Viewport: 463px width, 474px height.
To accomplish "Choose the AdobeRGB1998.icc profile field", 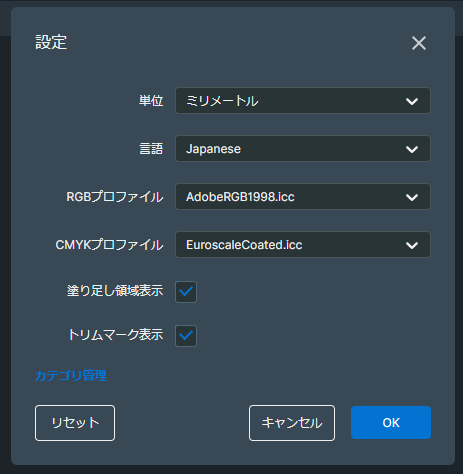I will 303,197.
